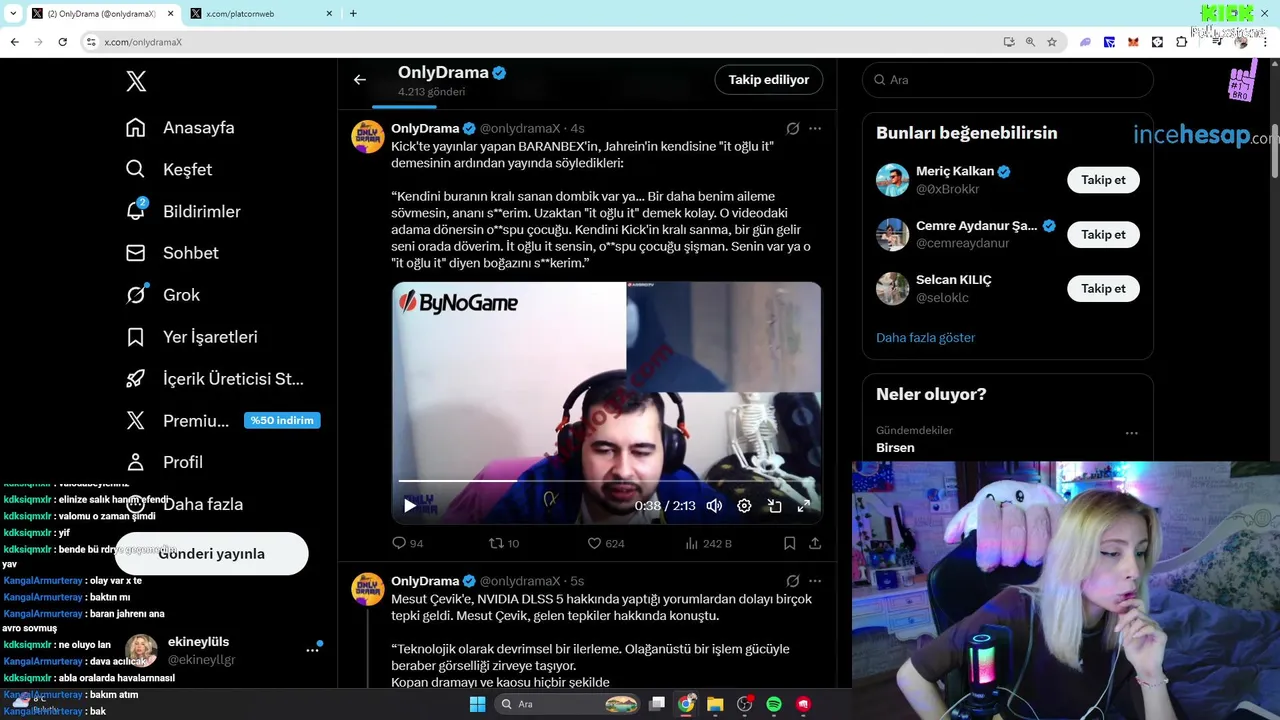Open the extensions puzzle icon
Screen dimensions: 1280x720
coord(1181,42)
